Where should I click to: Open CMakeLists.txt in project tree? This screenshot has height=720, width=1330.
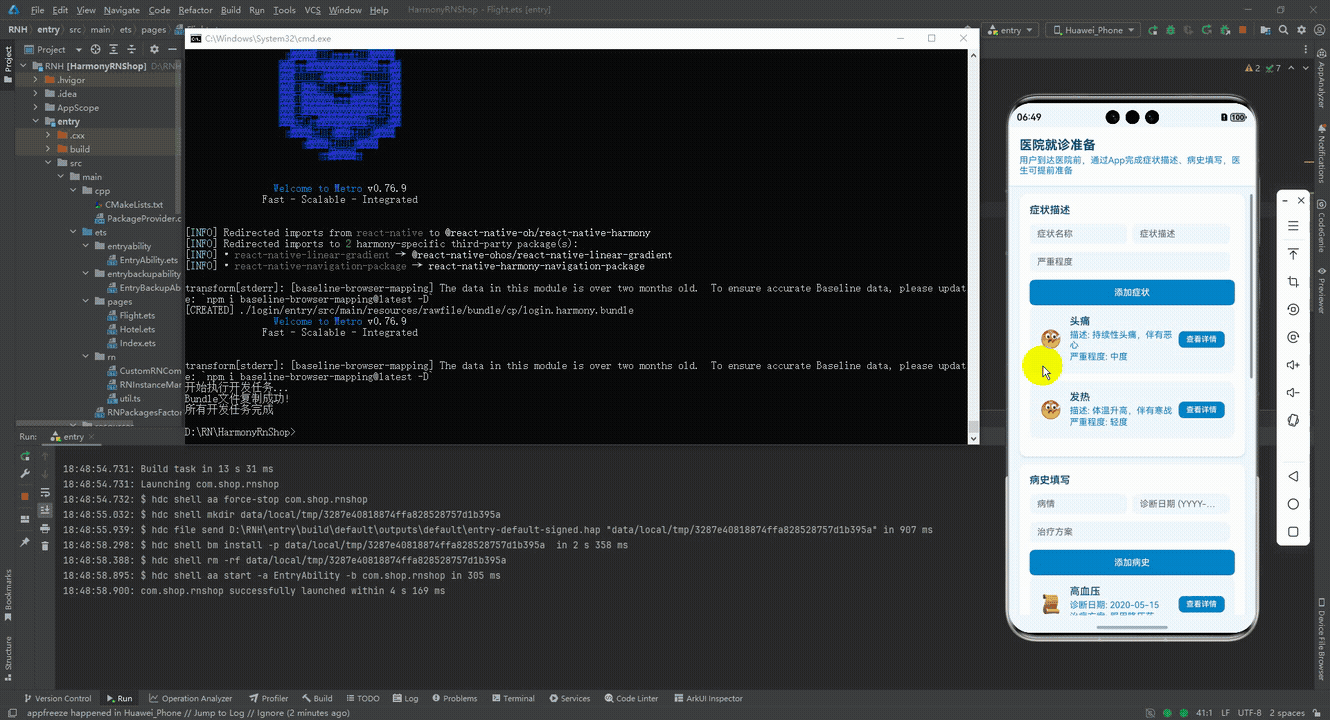pyautogui.click(x=127, y=204)
